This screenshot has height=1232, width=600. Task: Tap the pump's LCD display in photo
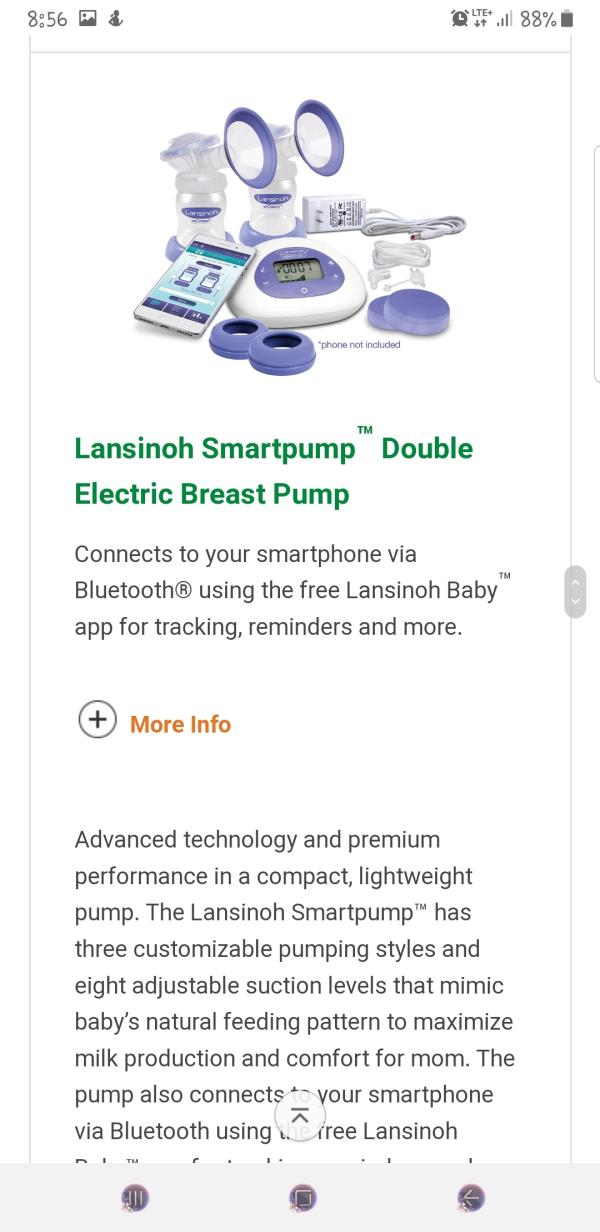[x=296, y=268]
